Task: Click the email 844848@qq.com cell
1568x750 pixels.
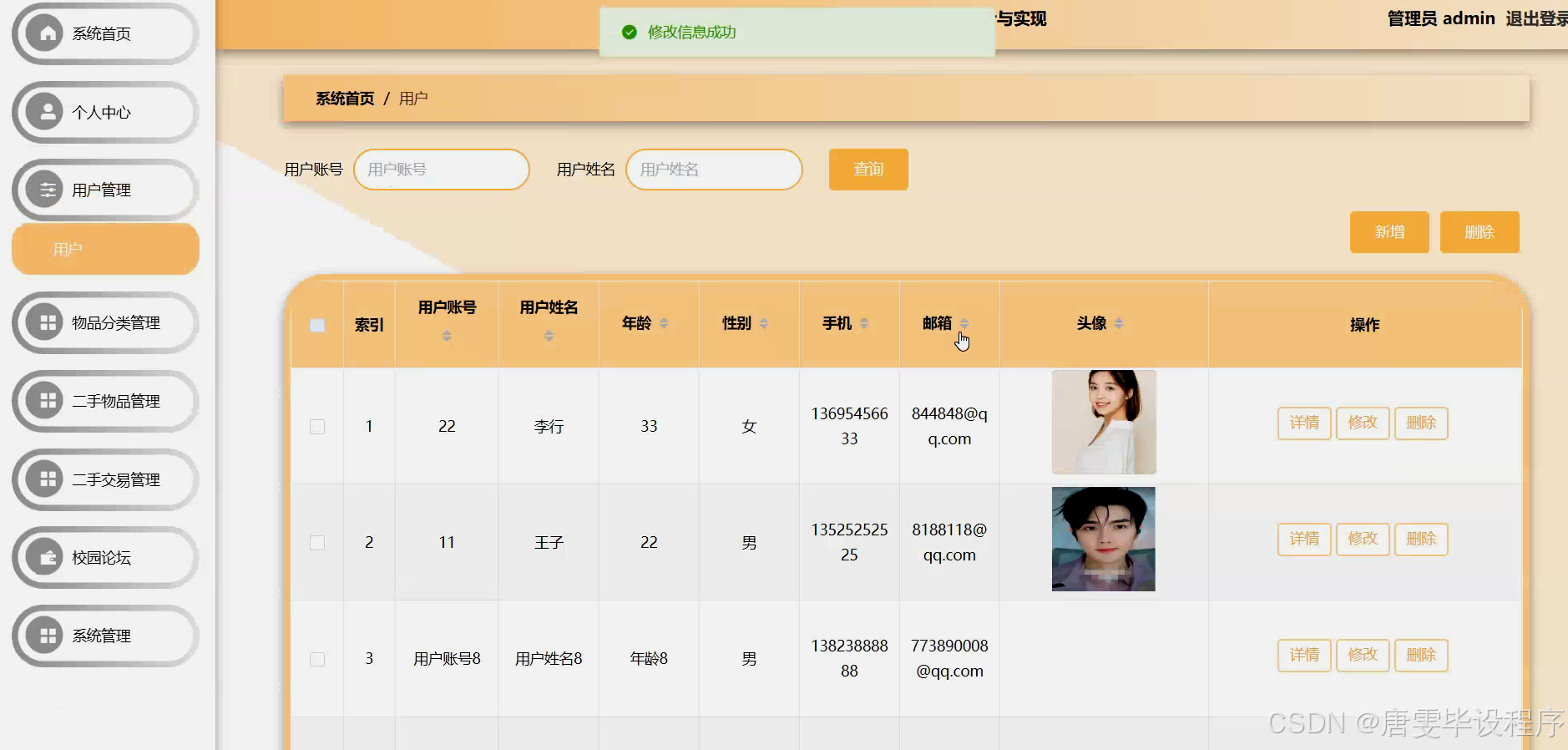Action: (x=949, y=426)
